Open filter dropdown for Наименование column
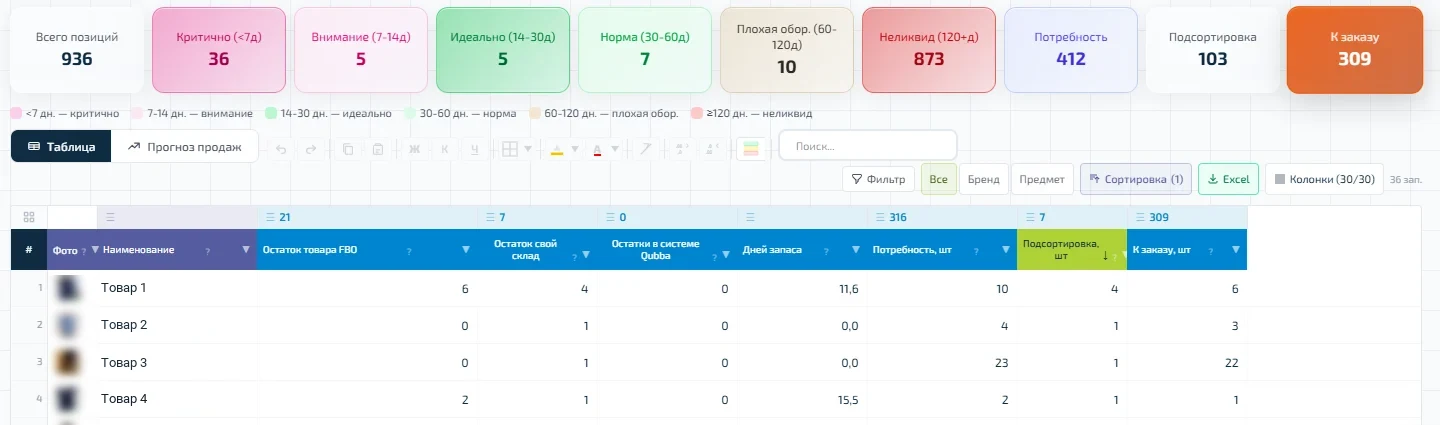This screenshot has height=425, width=1440. pos(246,249)
